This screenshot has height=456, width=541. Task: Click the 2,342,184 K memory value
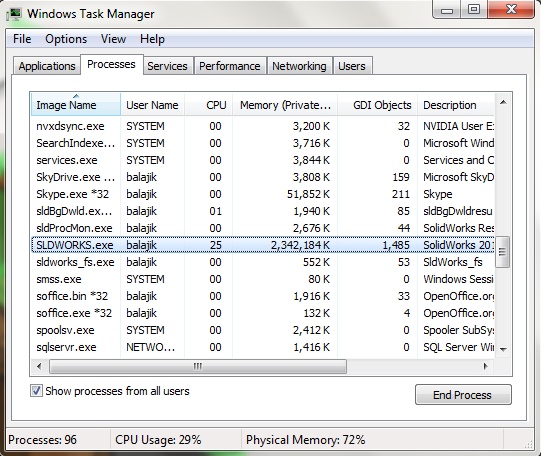pos(300,245)
